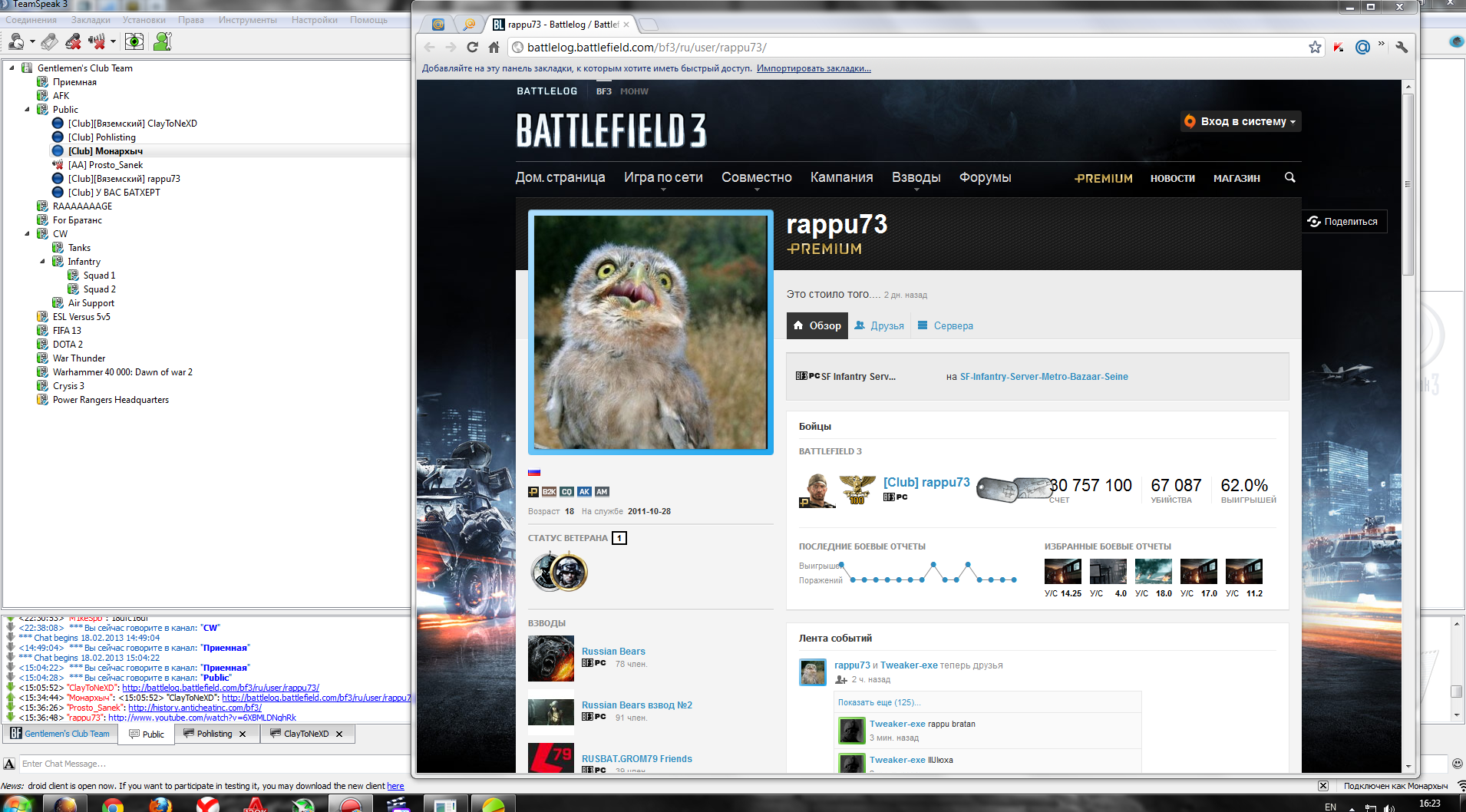This screenshot has height=812, width=1466.
Task: Open the Сервера profile tab
Action: pos(946,325)
